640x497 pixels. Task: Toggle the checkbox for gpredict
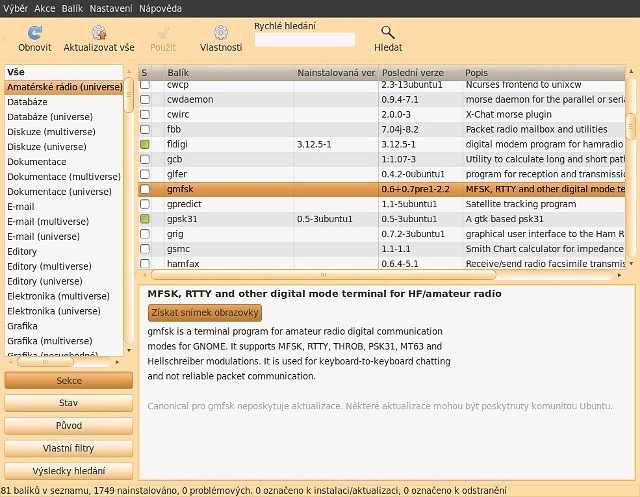coord(145,203)
